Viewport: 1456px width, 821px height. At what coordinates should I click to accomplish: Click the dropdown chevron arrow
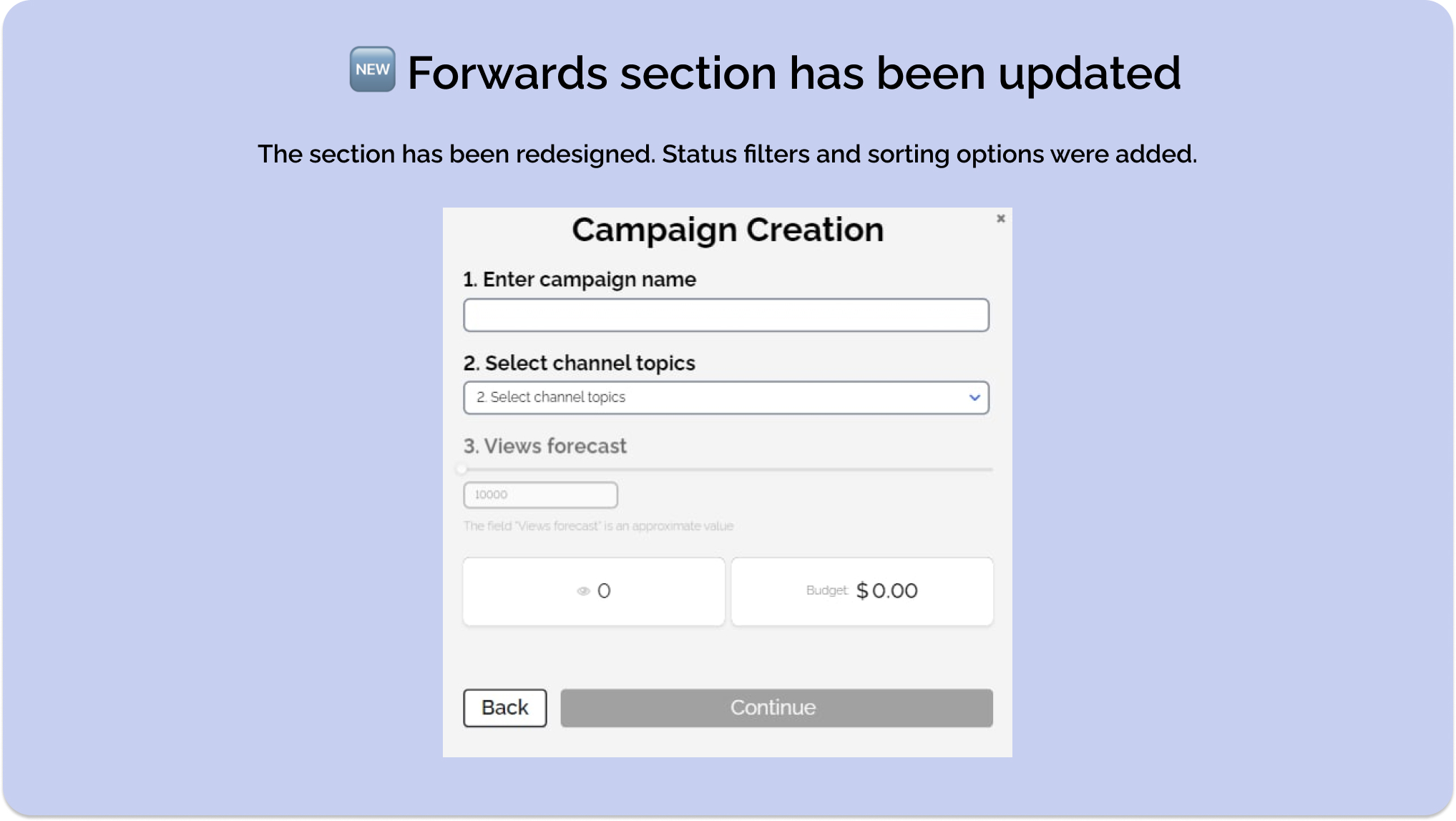974,397
